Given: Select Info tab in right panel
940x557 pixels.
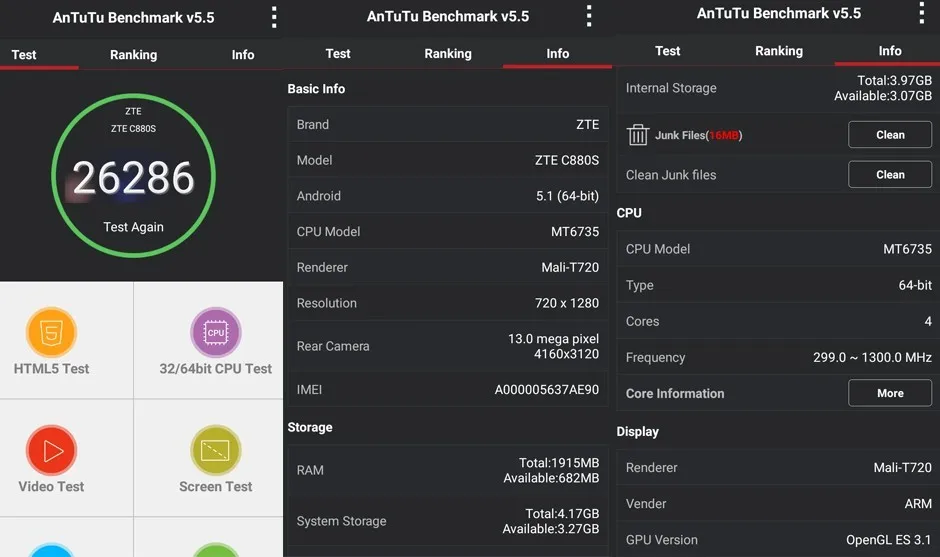Looking at the screenshot, I should point(890,51).
